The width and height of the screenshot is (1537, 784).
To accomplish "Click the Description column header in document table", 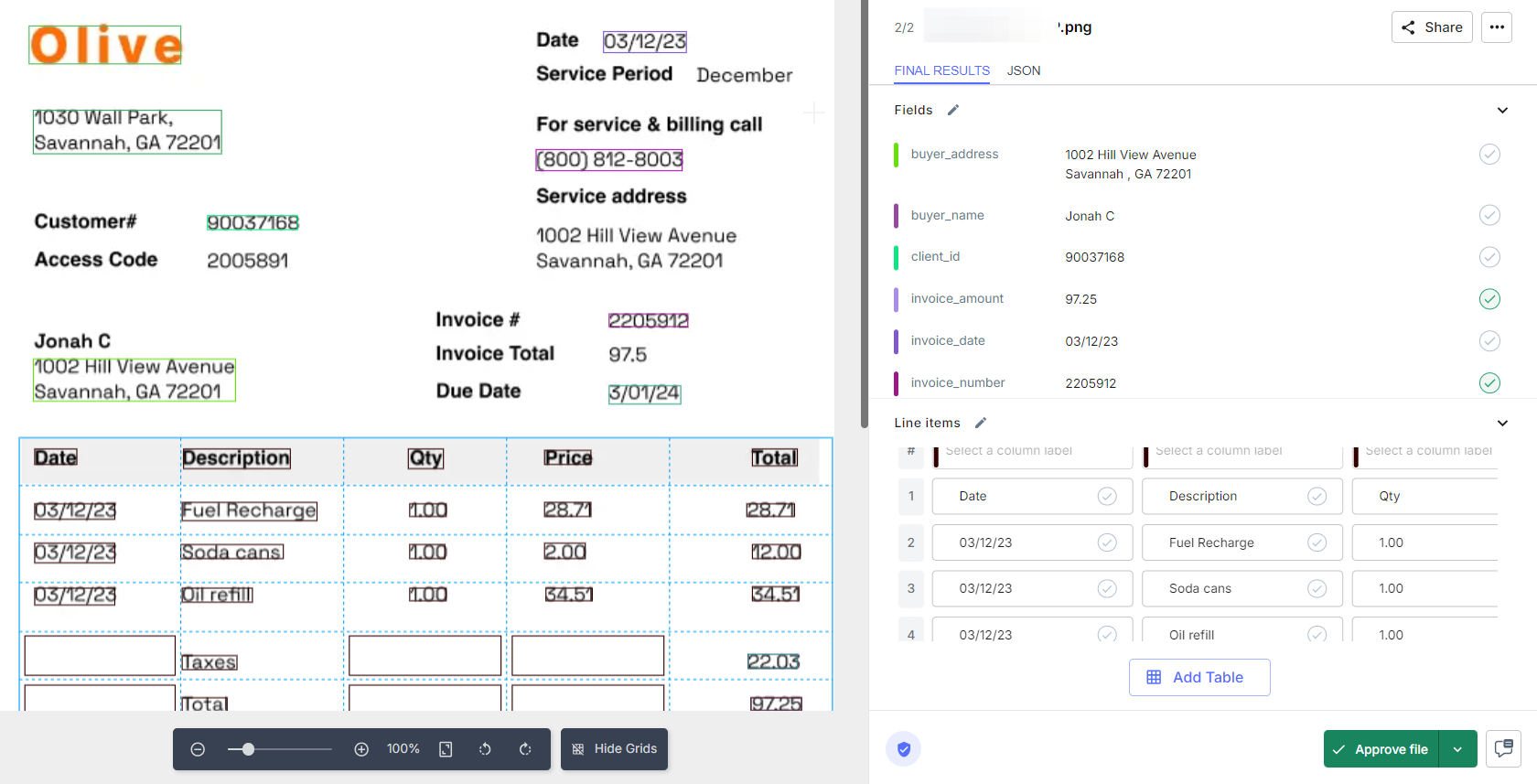I will coord(236,457).
